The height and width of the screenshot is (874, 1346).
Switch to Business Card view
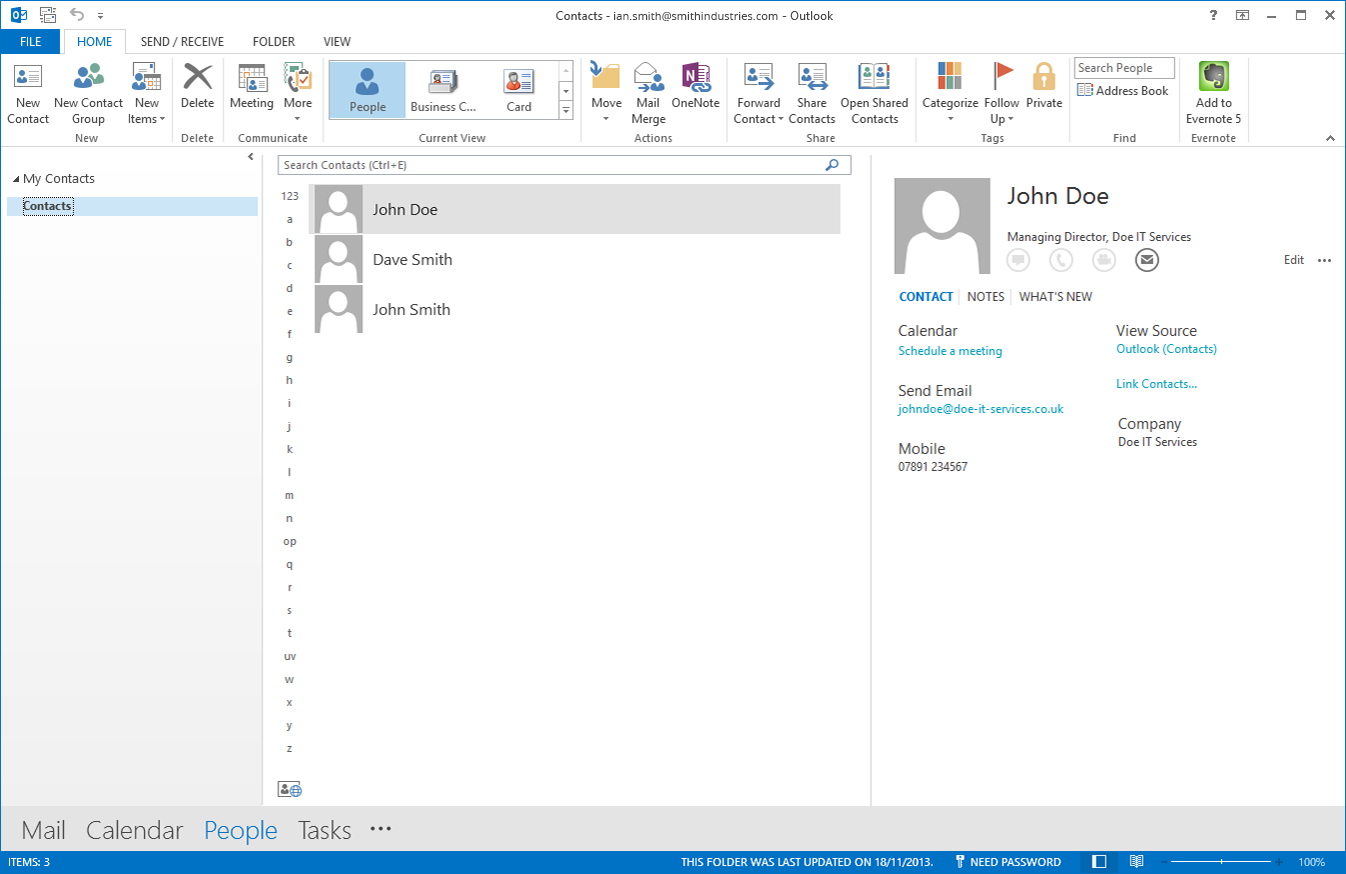443,90
